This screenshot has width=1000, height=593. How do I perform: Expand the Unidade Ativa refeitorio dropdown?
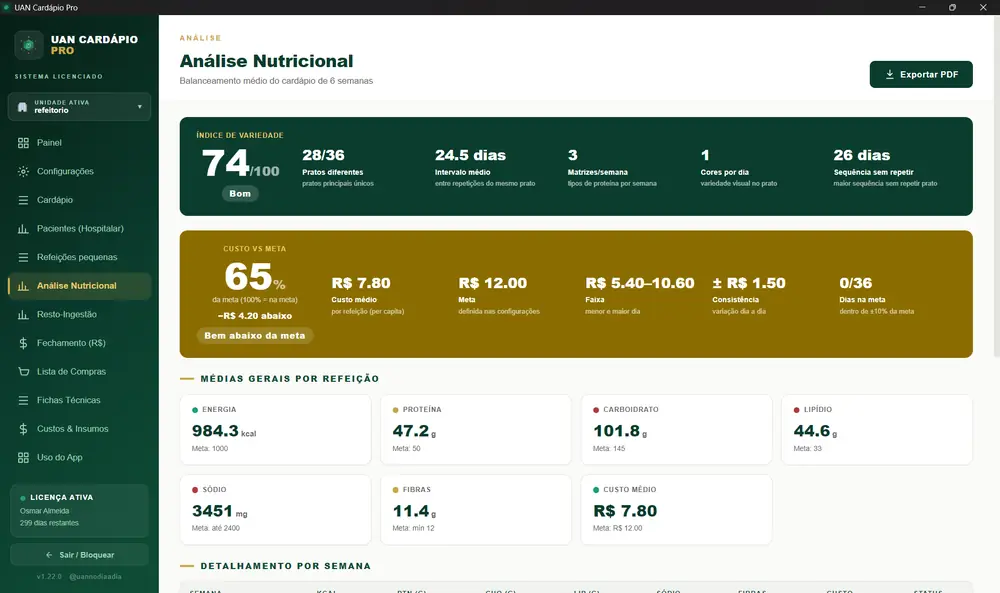(x=79, y=106)
